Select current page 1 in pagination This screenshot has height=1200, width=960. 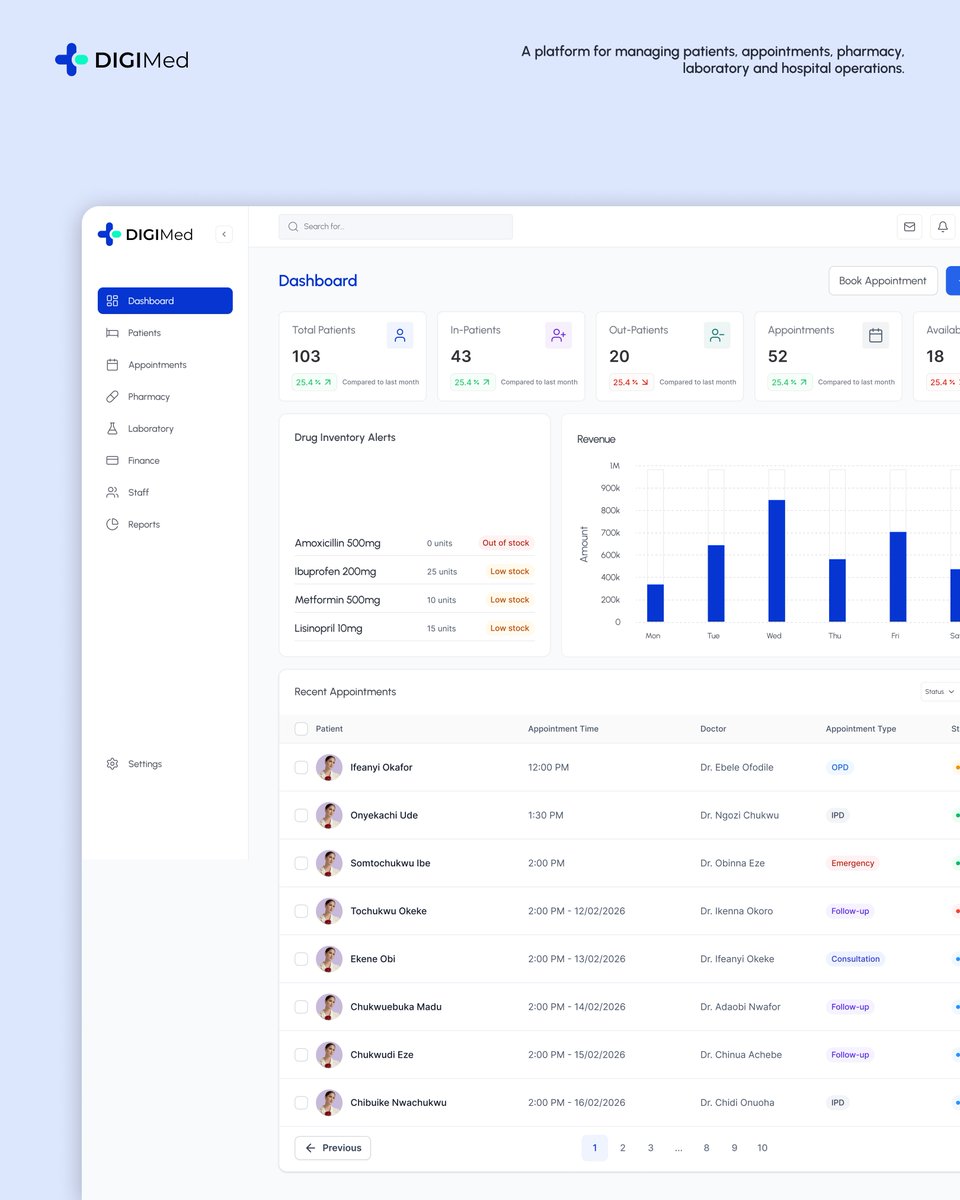point(594,1148)
